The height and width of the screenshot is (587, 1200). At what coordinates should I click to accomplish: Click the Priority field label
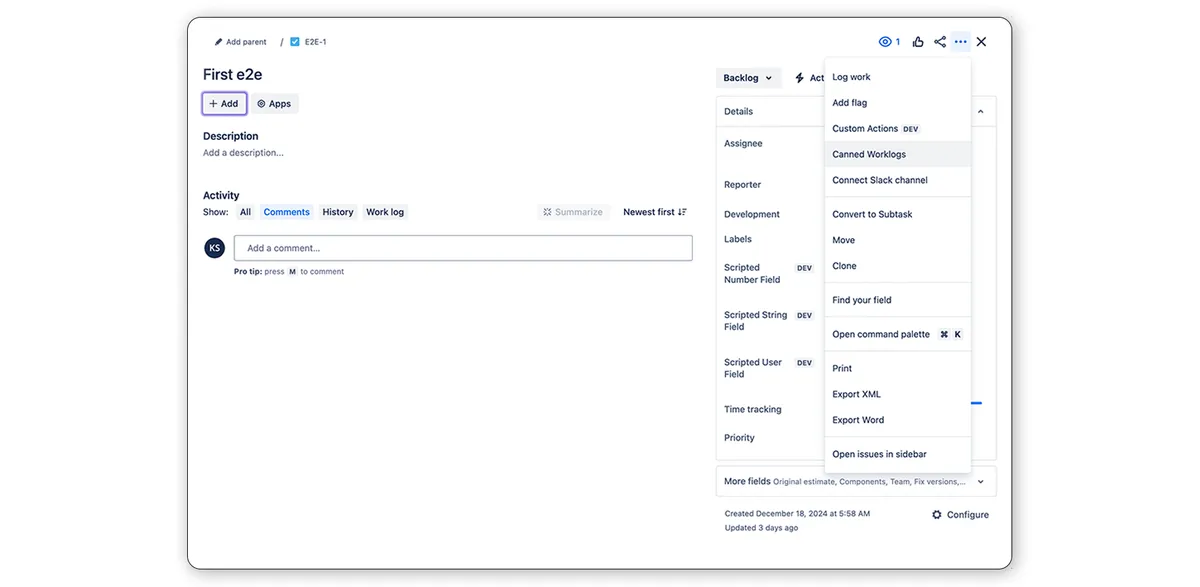point(739,438)
